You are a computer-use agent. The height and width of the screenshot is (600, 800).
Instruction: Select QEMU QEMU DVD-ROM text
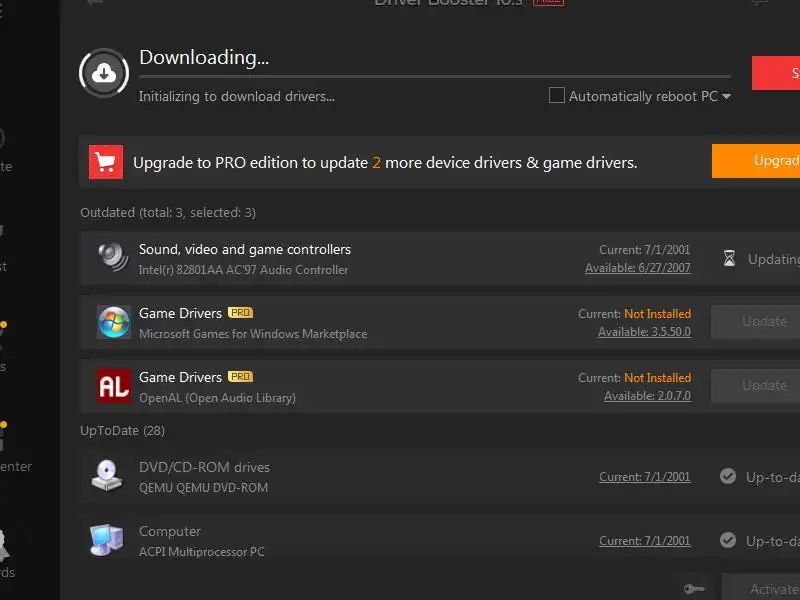(x=204, y=488)
